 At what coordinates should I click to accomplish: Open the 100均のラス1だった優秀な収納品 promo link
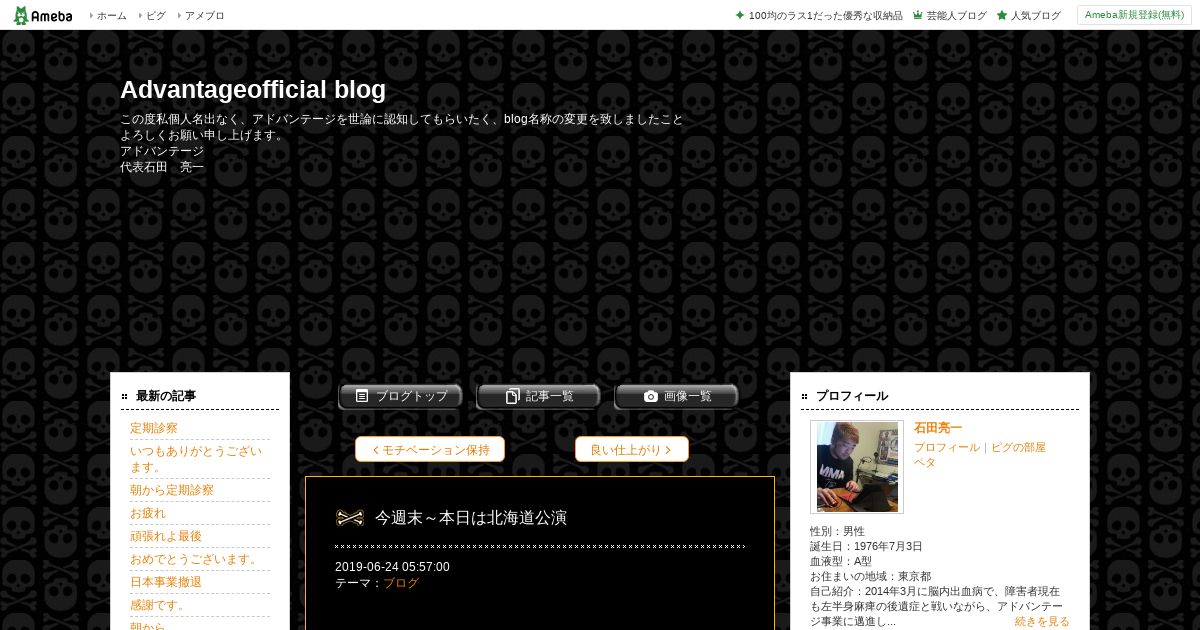(825, 15)
